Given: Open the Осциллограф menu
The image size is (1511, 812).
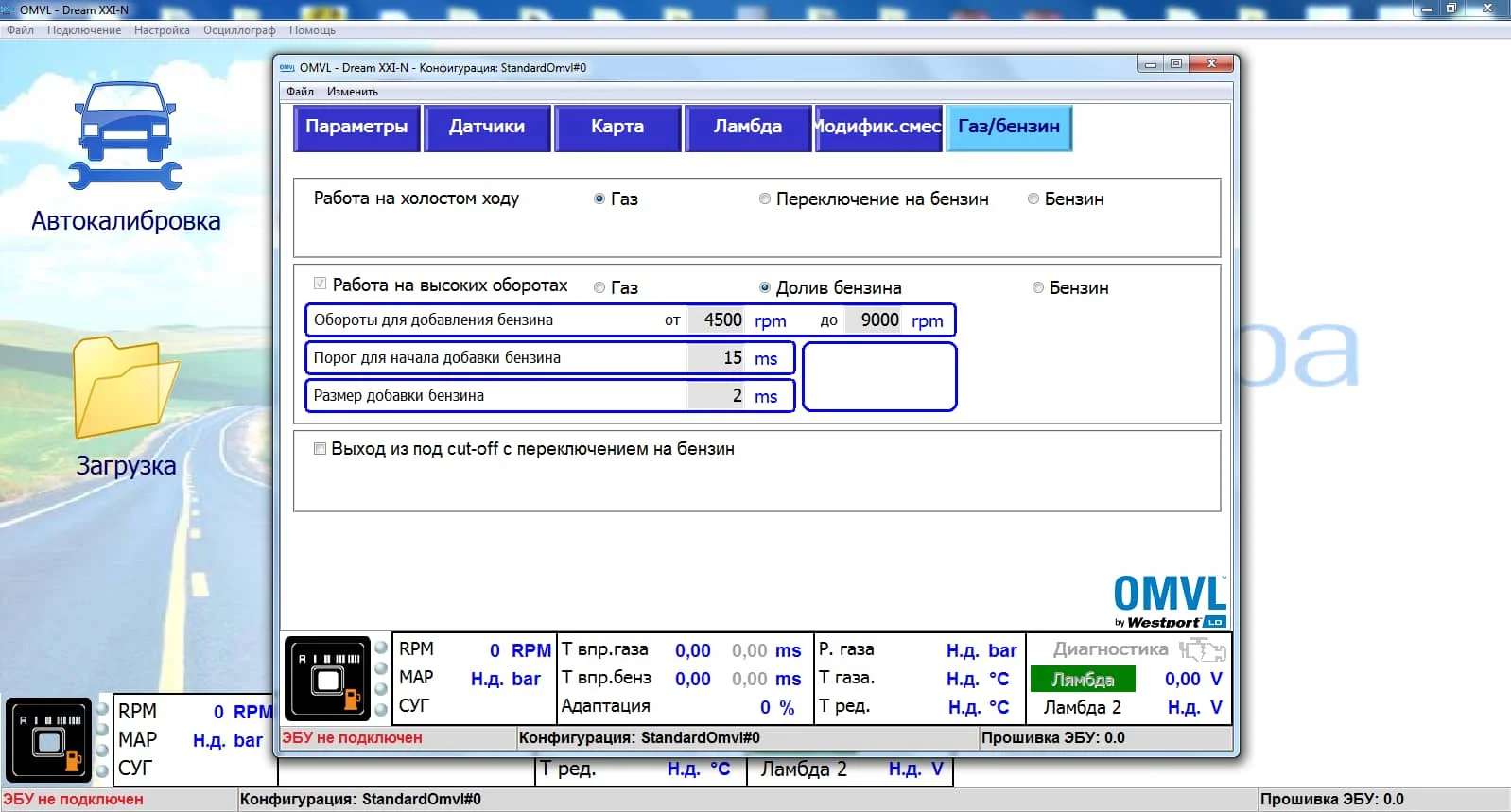Looking at the screenshot, I should coord(239,30).
